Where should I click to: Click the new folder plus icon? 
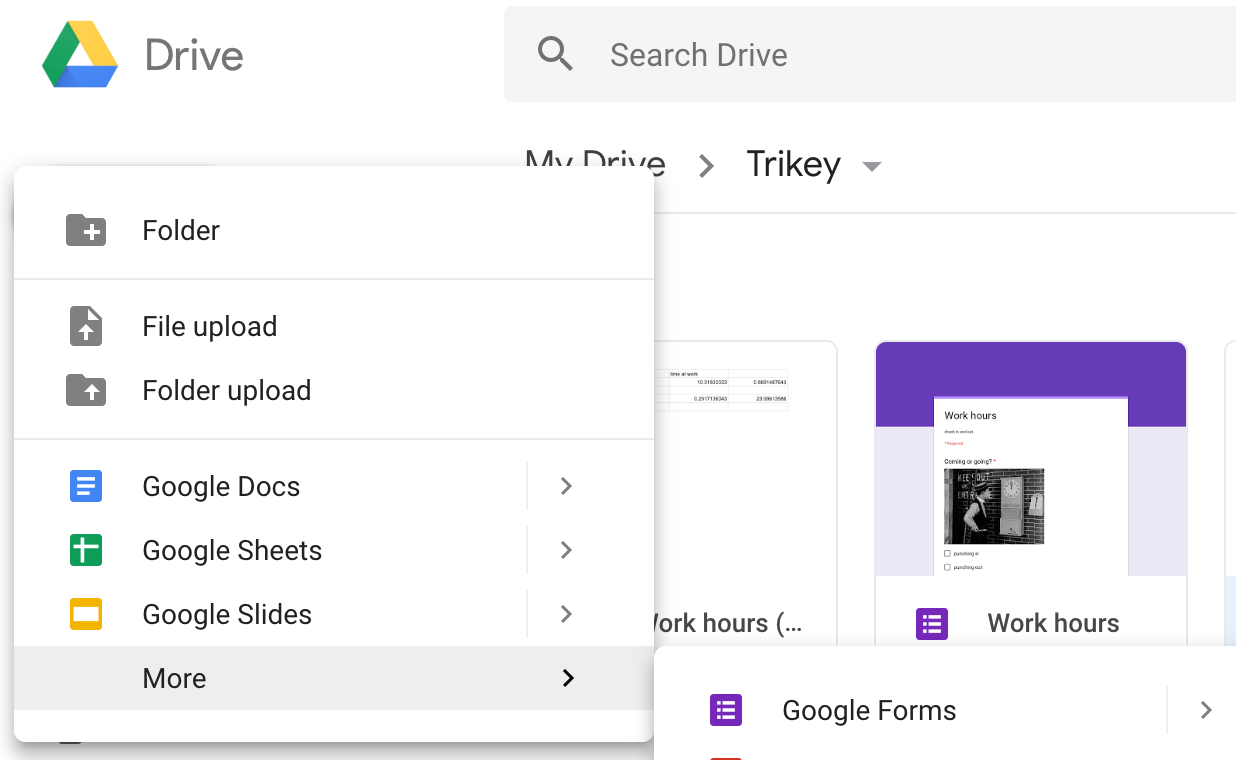coord(86,230)
